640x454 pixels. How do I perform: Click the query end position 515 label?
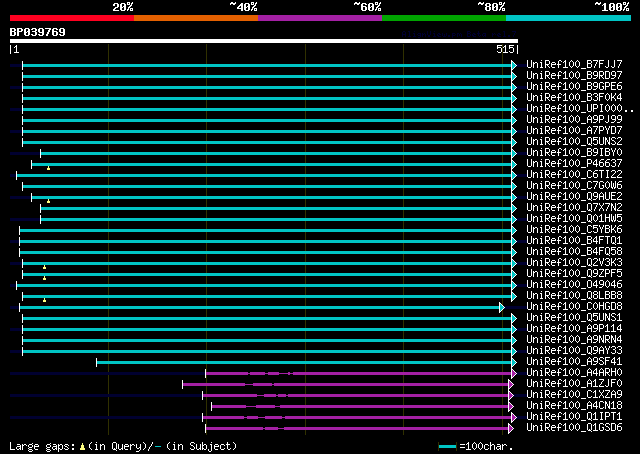(505, 49)
